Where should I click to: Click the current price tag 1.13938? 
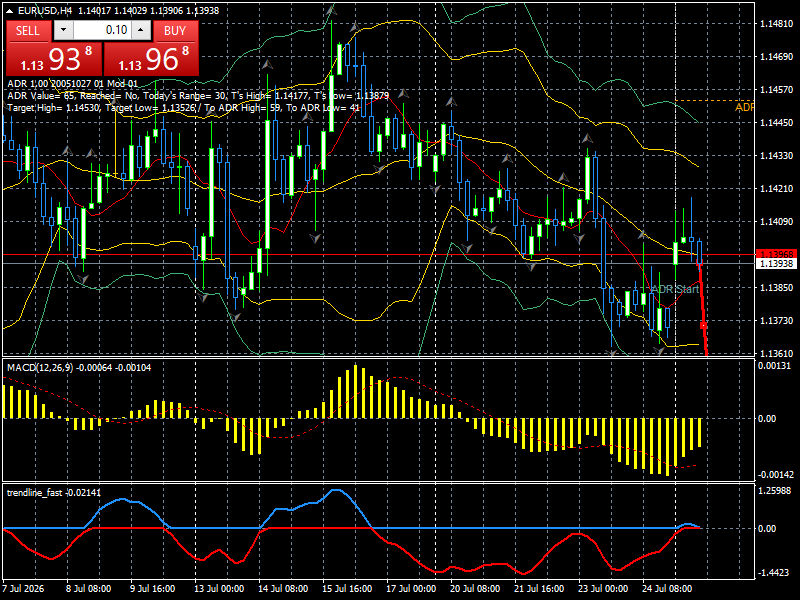777,263
